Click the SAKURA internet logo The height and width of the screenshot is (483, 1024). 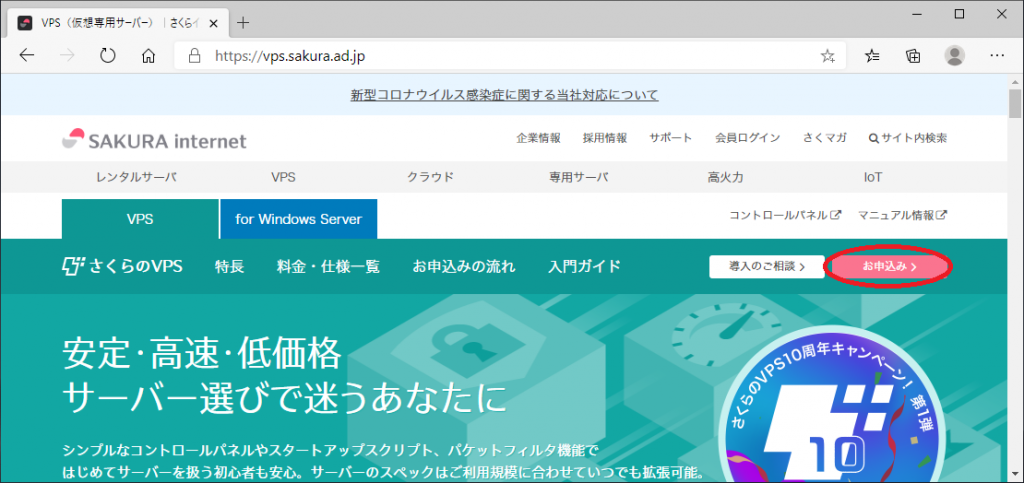pos(153,141)
